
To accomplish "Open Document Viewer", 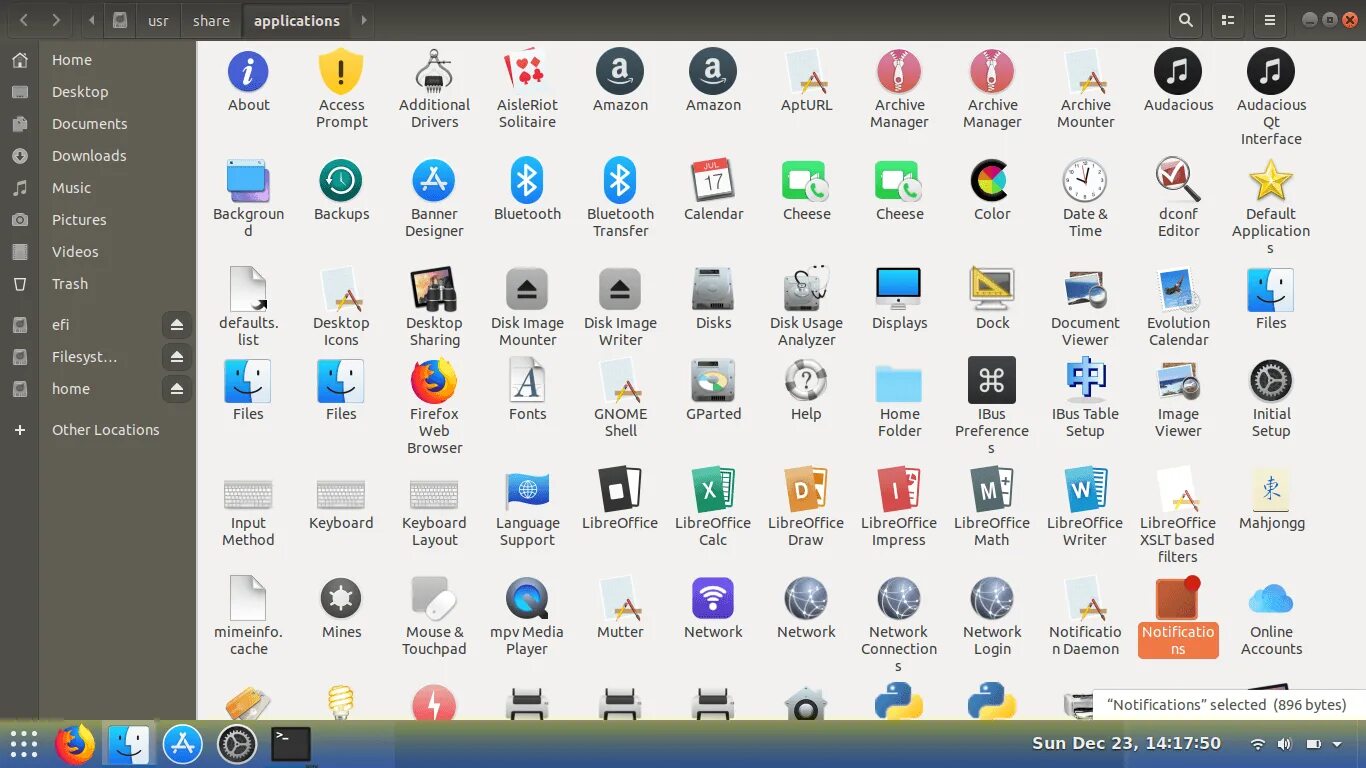I will [x=1085, y=290].
